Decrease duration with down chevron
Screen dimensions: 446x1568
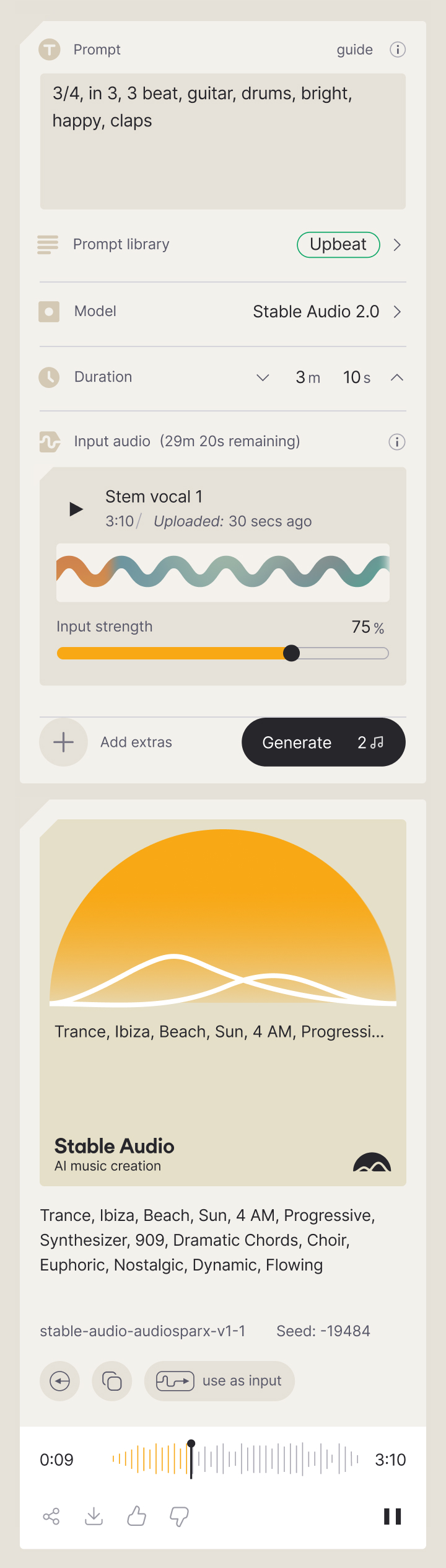pyautogui.click(x=263, y=377)
